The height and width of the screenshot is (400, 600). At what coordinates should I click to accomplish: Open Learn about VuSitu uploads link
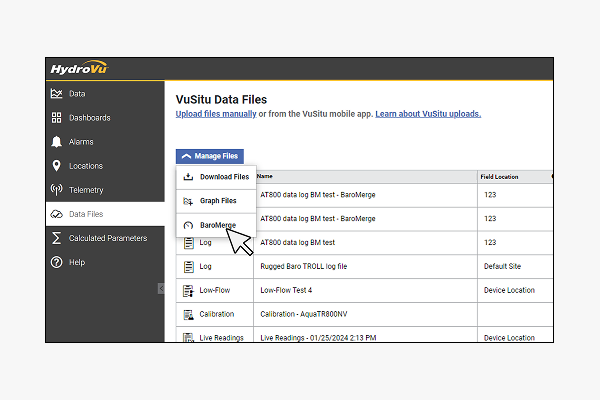(428, 114)
